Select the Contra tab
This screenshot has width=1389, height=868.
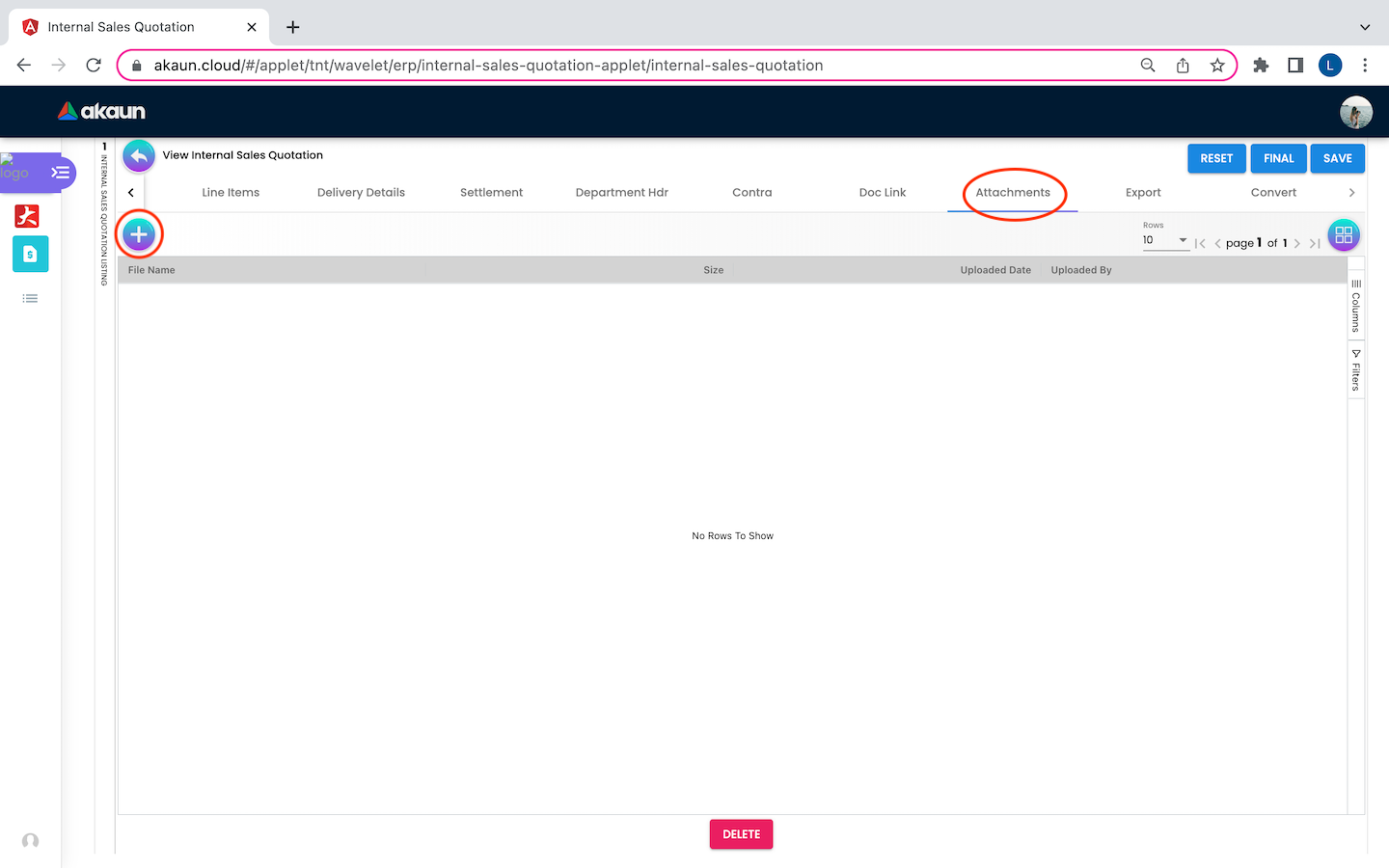[x=752, y=193]
